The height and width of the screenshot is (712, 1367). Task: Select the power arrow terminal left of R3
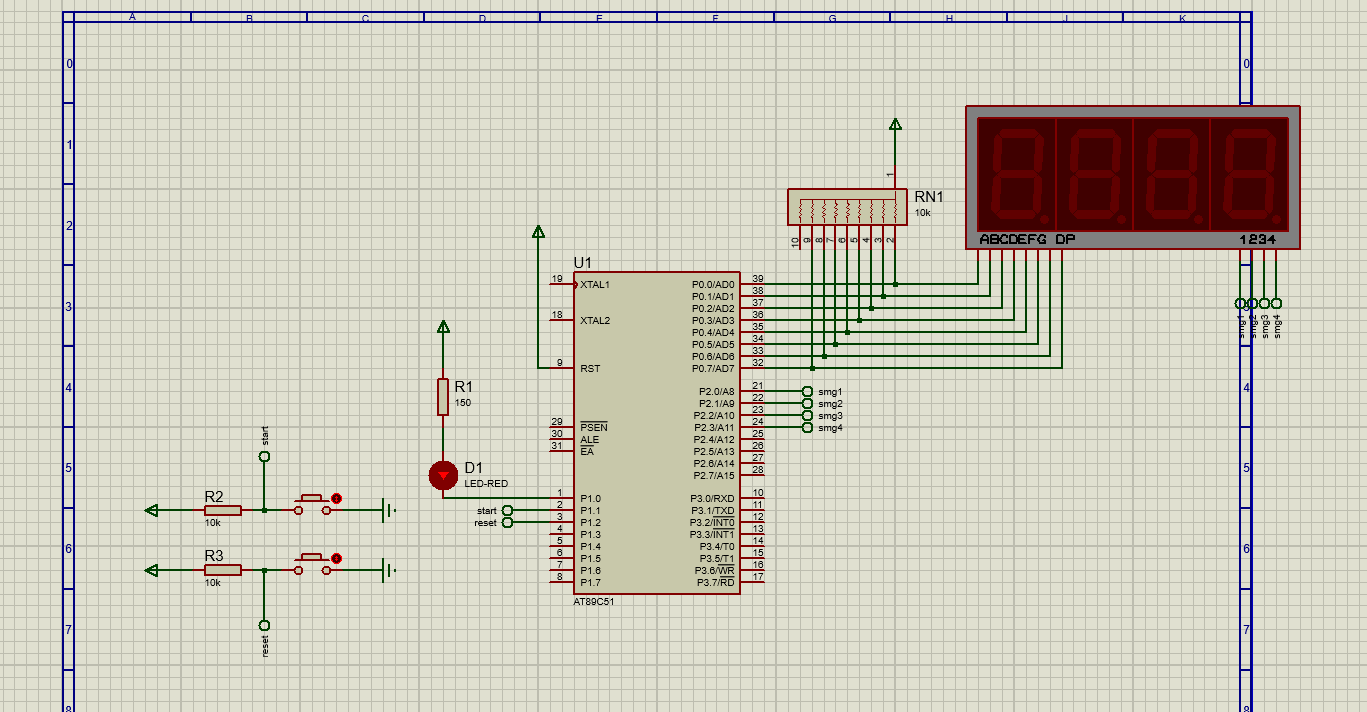(x=152, y=570)
